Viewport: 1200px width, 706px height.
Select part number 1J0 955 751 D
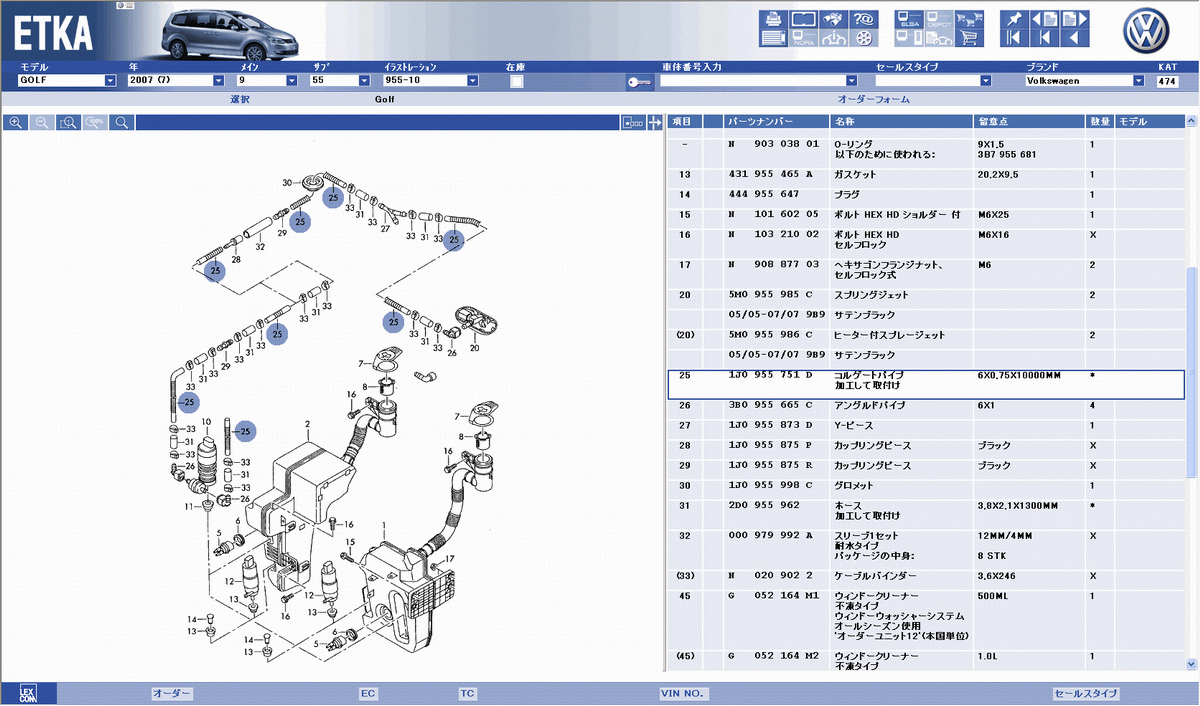tap(769, 375)
